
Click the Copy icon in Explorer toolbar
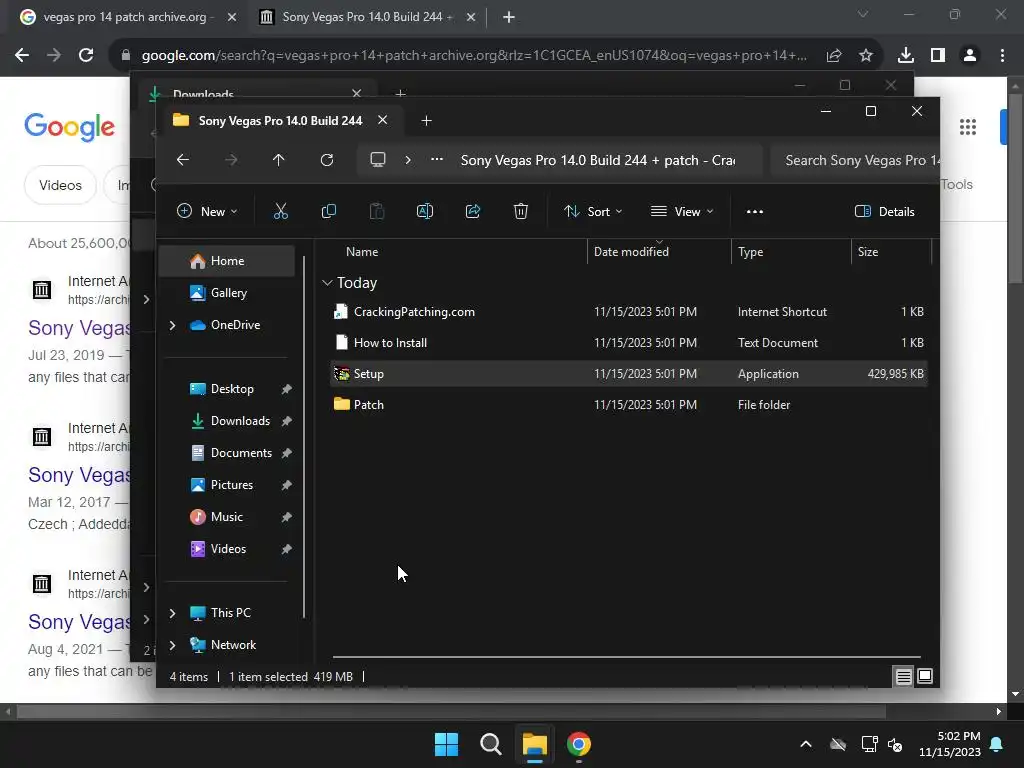point(328,211)
